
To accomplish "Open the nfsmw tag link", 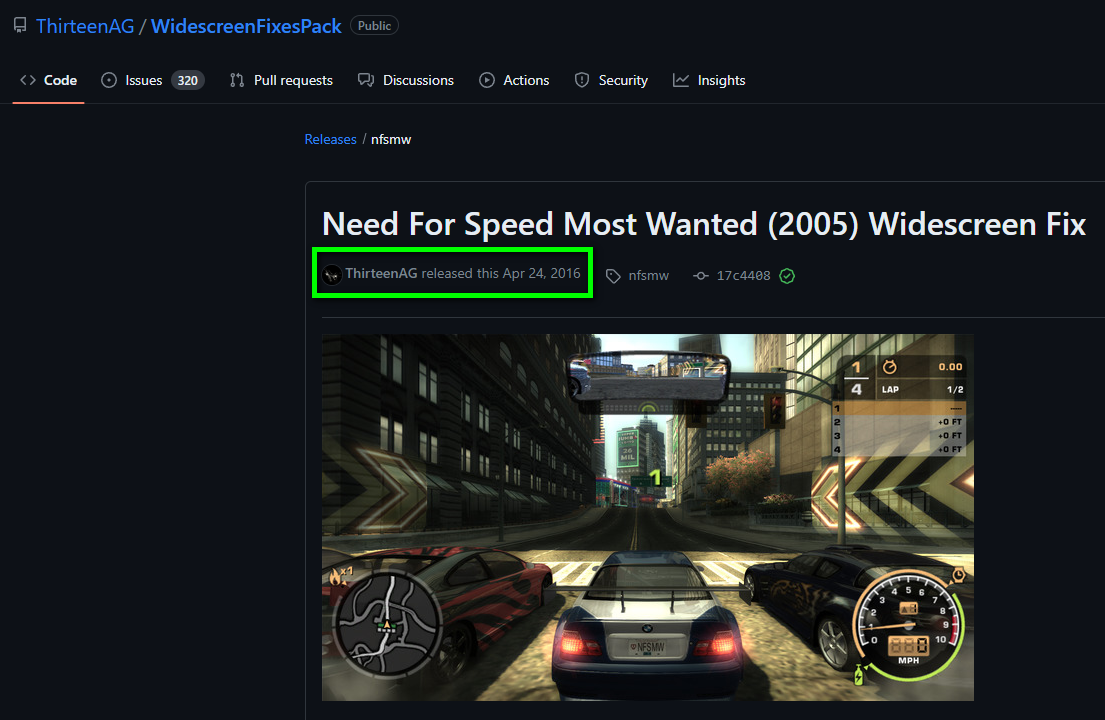I will (648, 275).
